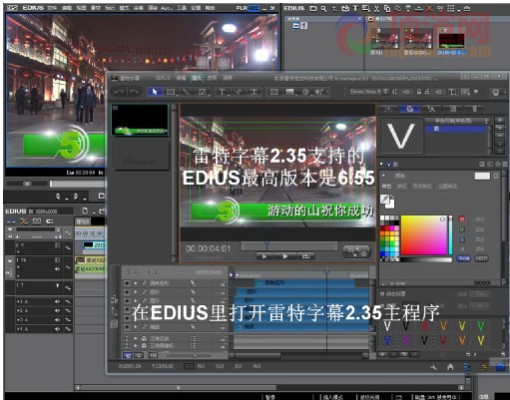Select the horizontal text T tool
This screenshot has width=510, height=400.
(x=221, y=92)
